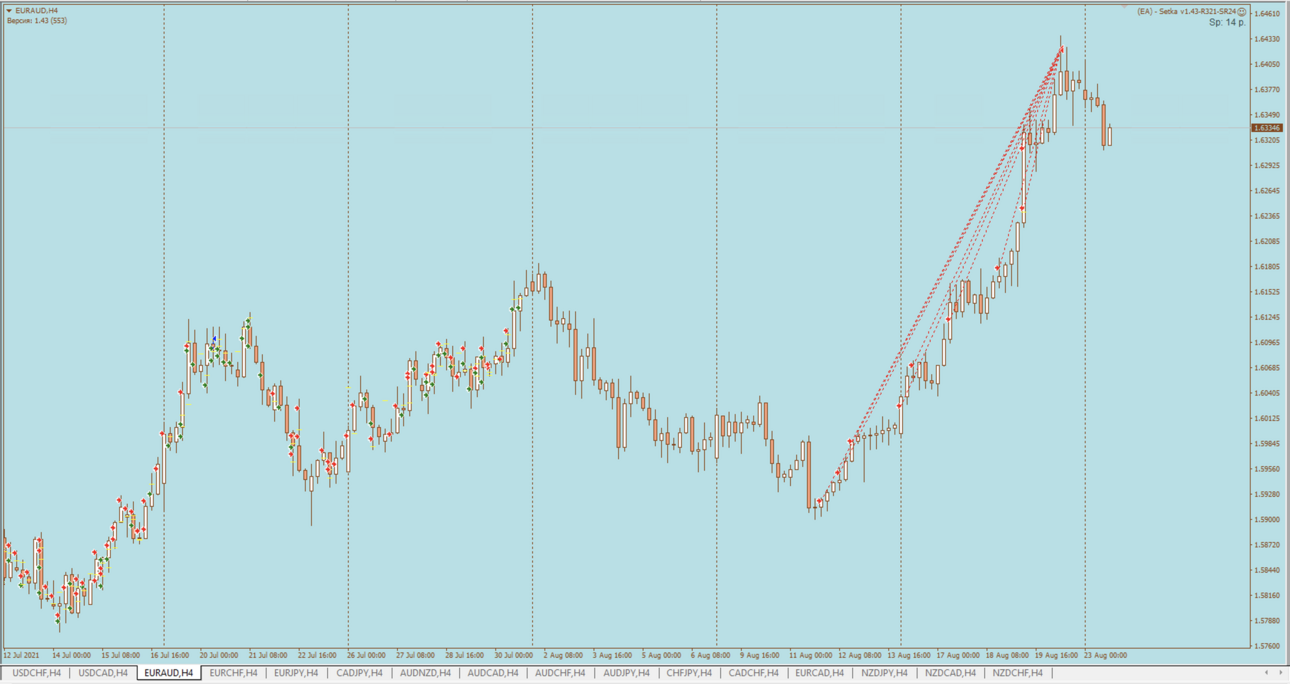Click the spread text 'Sp: 14 p.'
1290x684 pixels.
pyautogui.click(x=1227, y=22)
